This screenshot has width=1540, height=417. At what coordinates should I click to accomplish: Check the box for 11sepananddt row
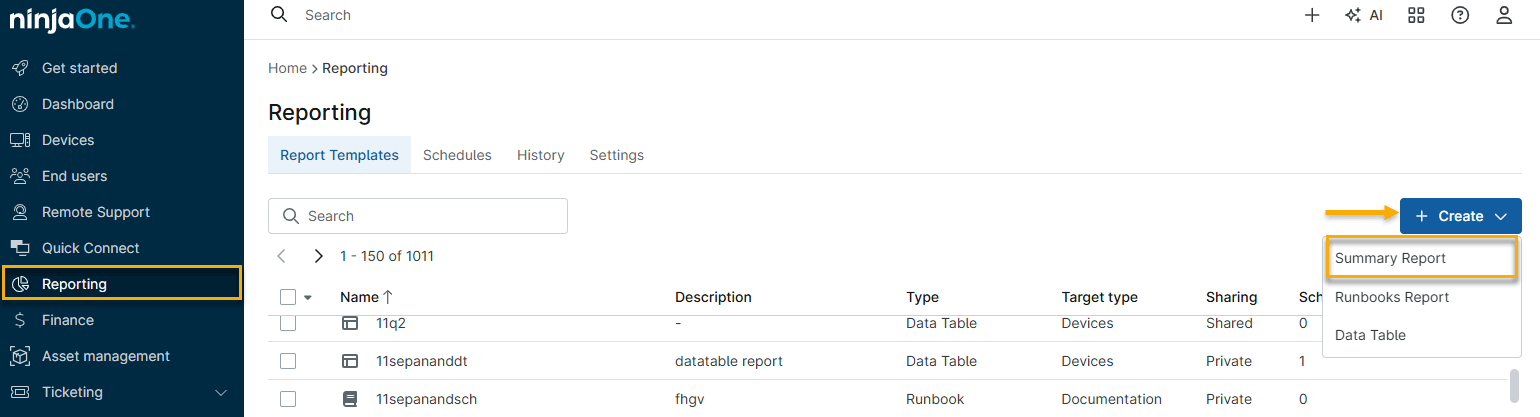(288, 361)
